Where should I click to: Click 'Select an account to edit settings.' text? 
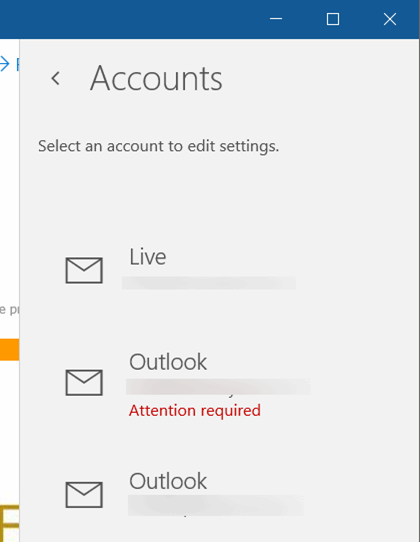coord(158,146)
